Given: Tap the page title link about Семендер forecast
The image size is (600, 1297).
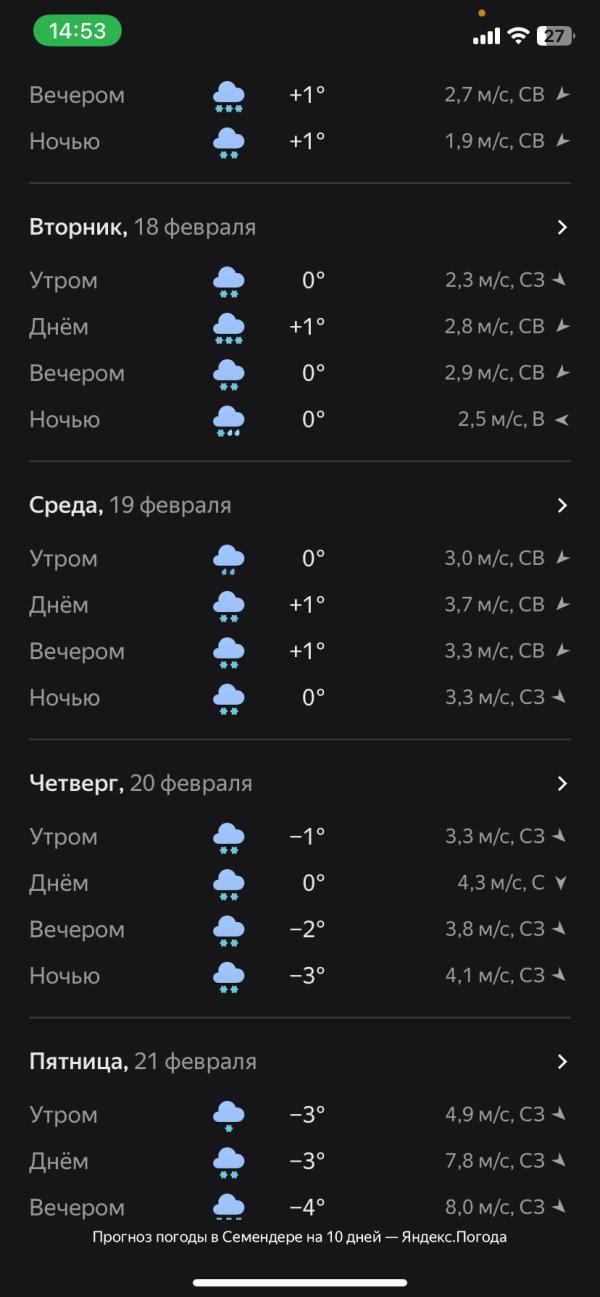Looking at the screenshot, I should [x=300, y=1237].
